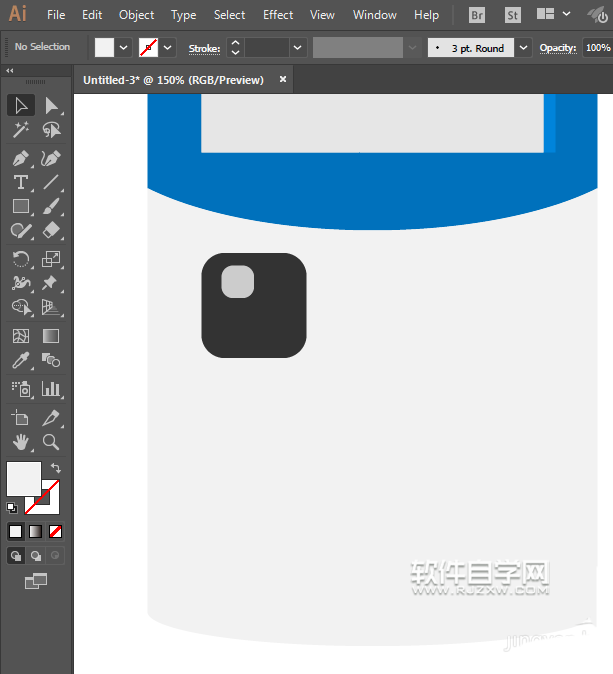This screenshot has width=613, height=674.
Task: Choose the Rectangle tool
Action: pos(20,207)
